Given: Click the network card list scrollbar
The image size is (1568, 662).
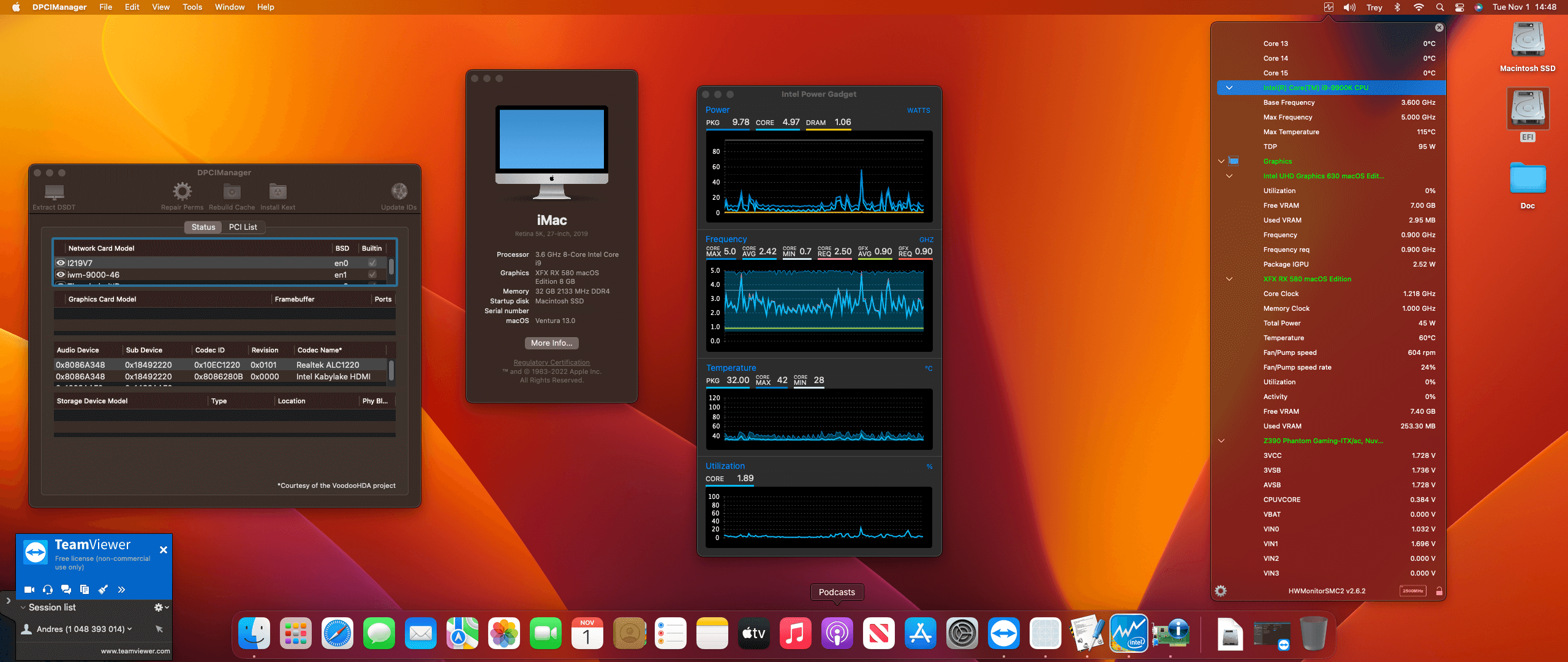Looking at the screenshot, I should click(x=391, y=268).
